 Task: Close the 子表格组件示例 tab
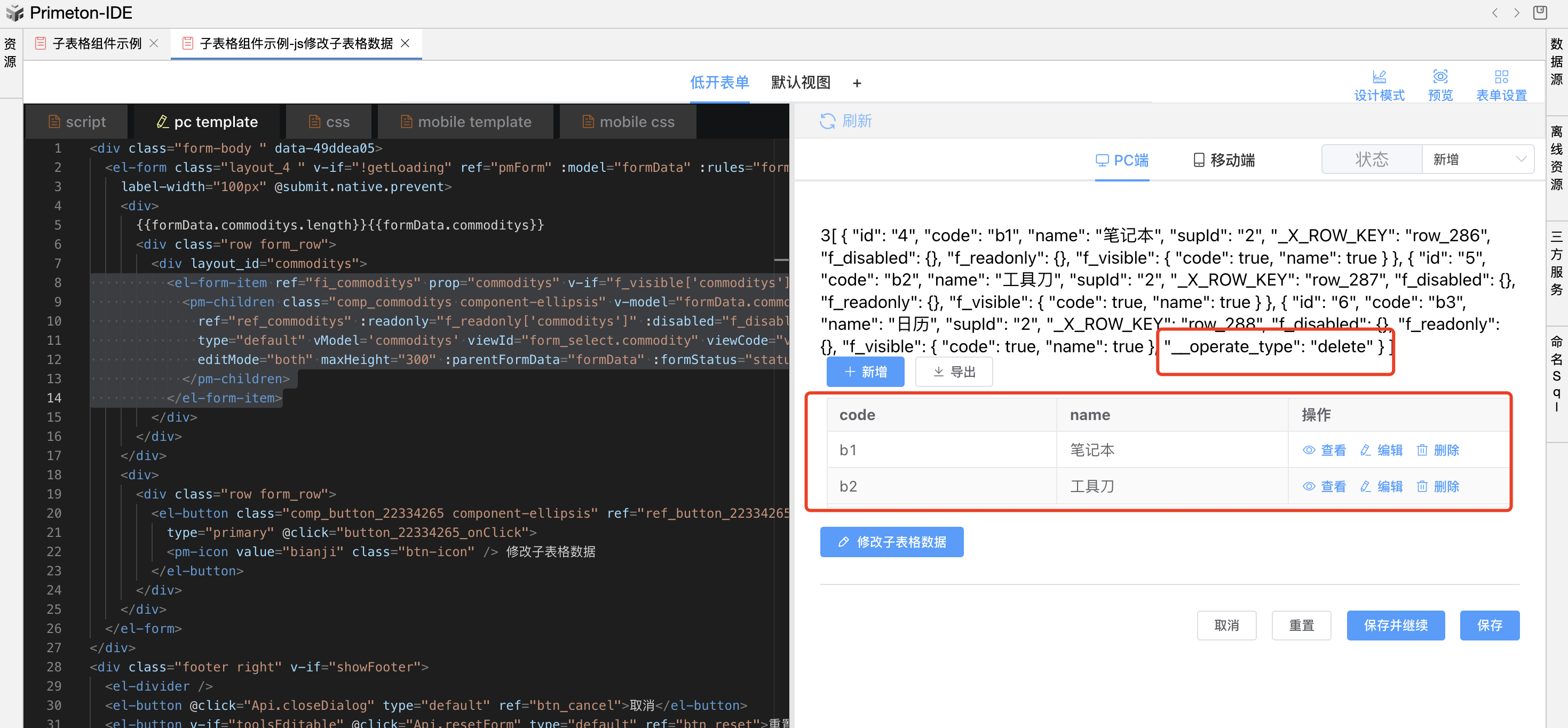[154, 43]
